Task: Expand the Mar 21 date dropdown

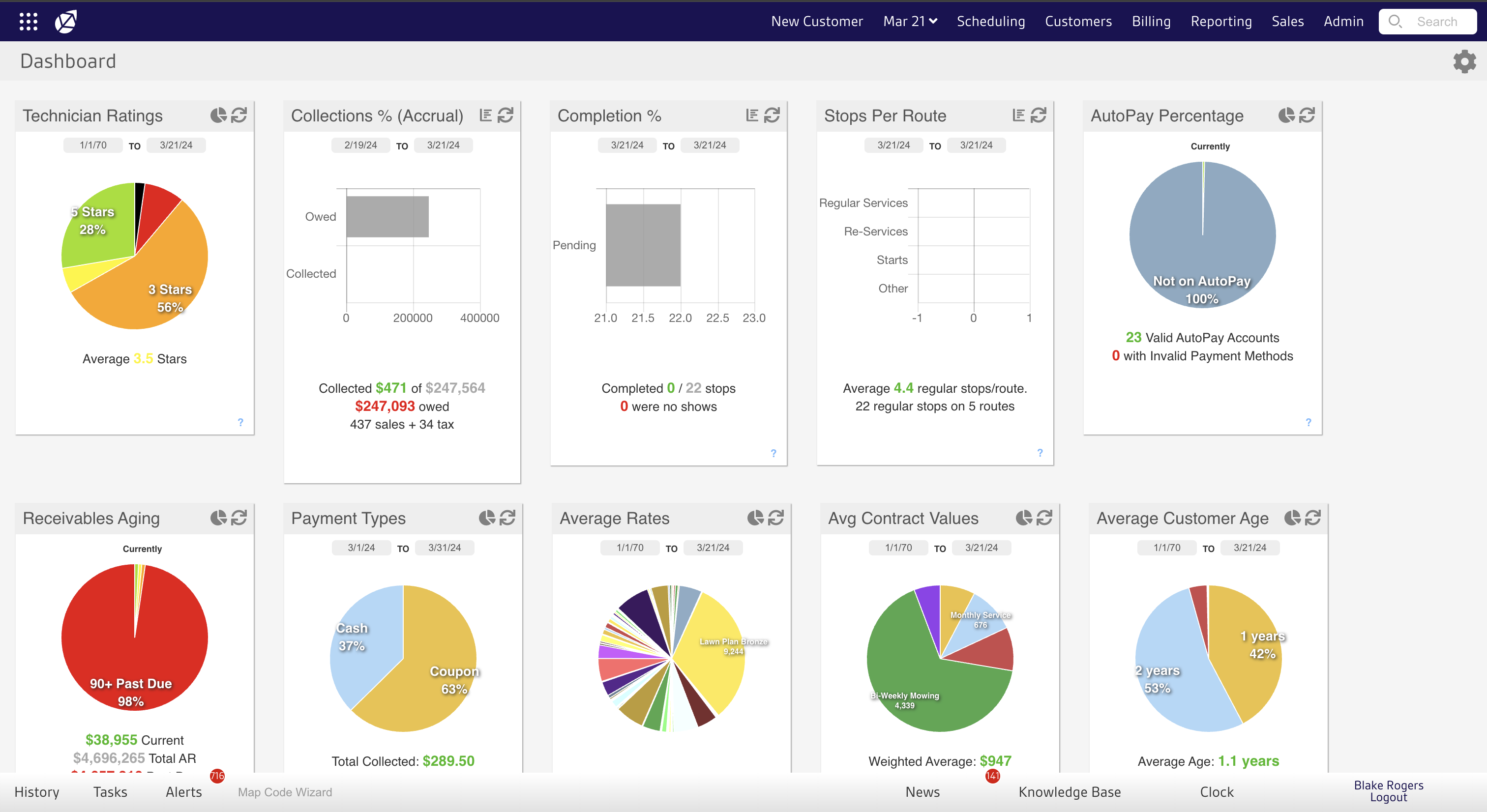Action: (x=910, y=21)
